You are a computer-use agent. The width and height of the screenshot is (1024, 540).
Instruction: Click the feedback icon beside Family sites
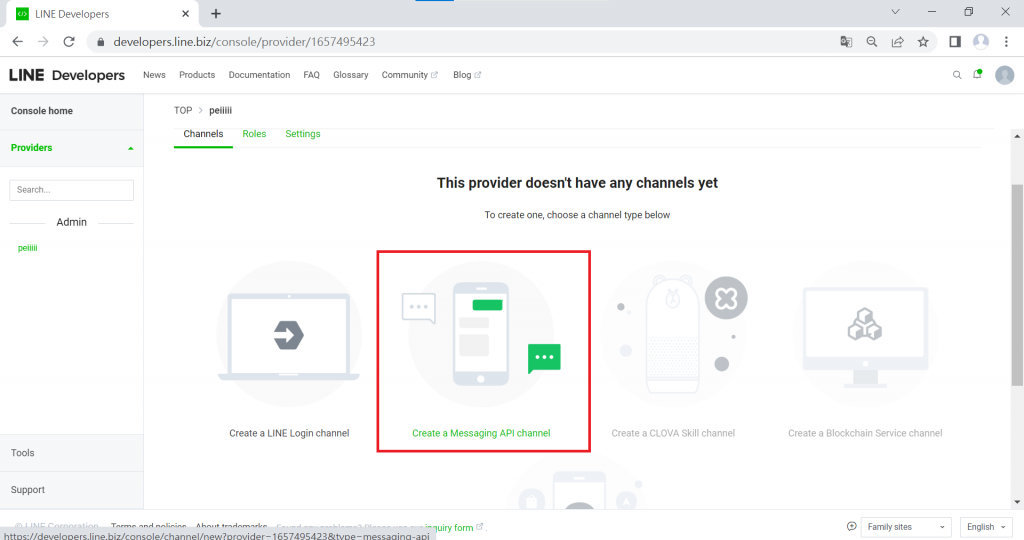coord(852,526)
